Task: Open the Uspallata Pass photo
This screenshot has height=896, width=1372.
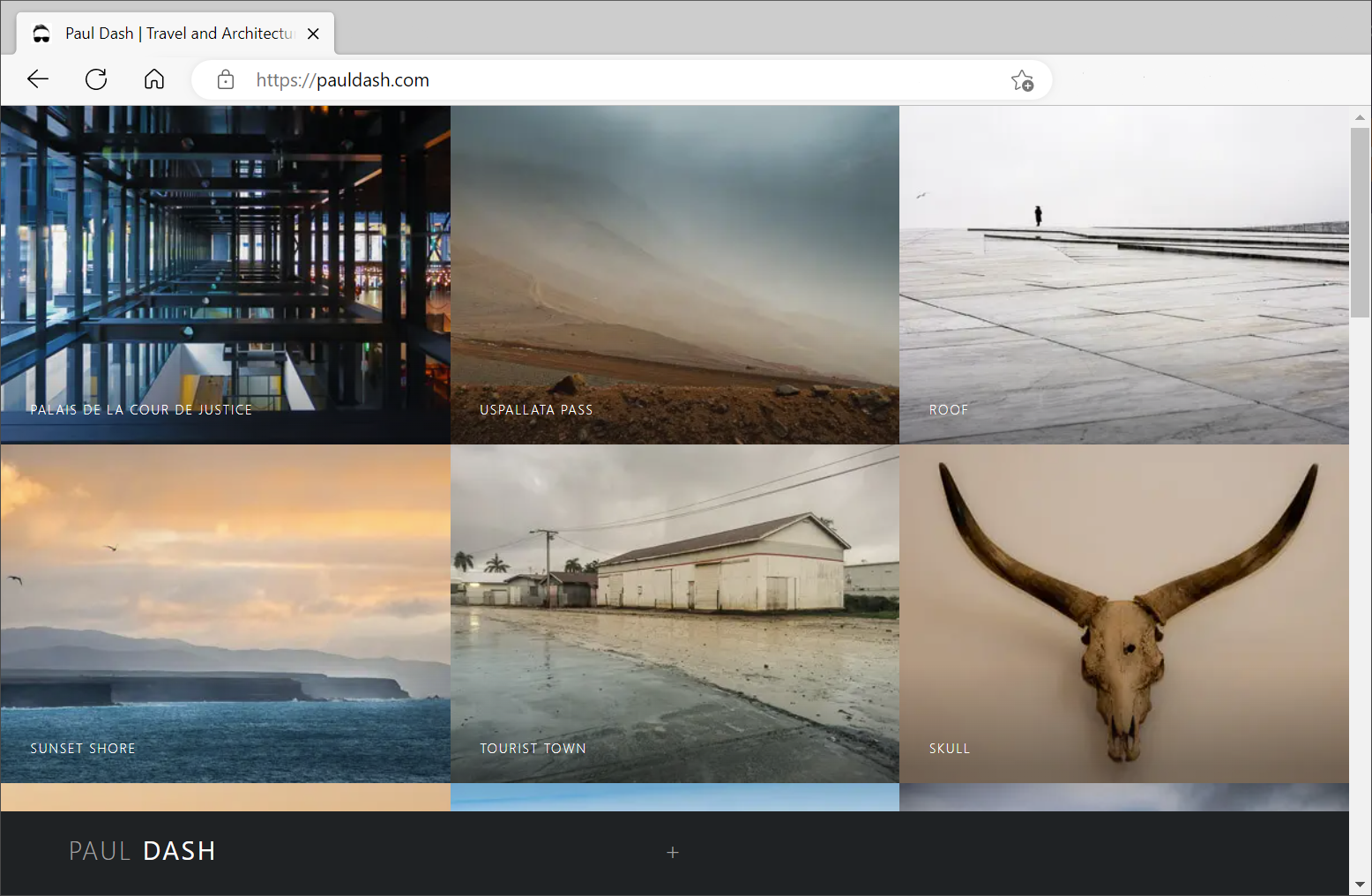Action: (x=675, y=274)
